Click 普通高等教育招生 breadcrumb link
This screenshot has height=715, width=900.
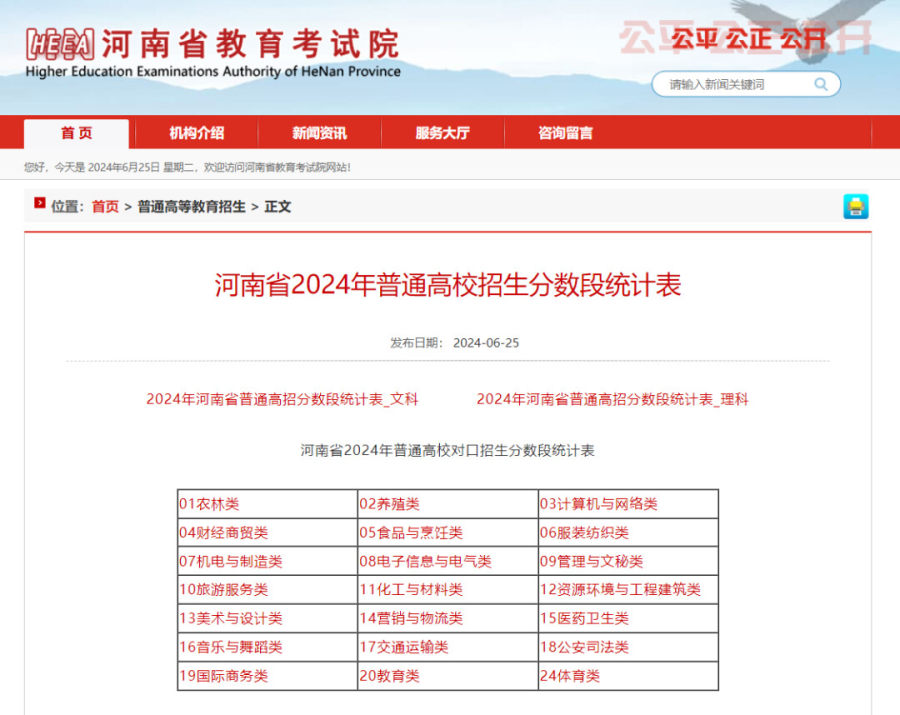[x=191, y=207]
